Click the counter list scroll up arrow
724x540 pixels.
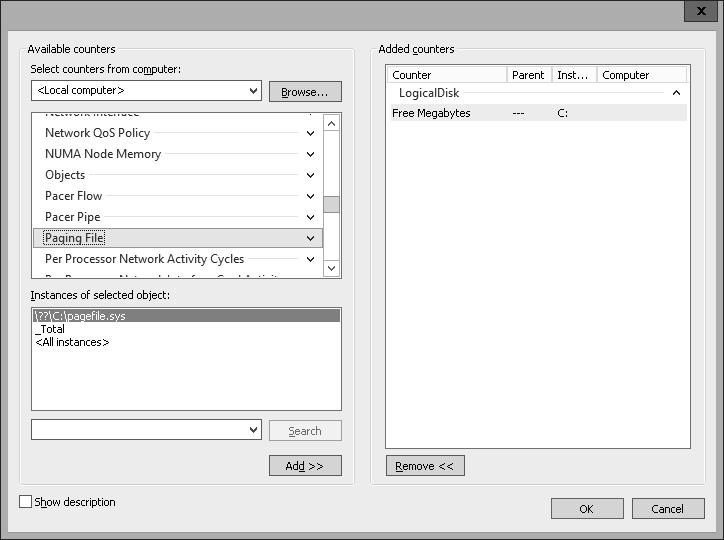pos(332,123)
